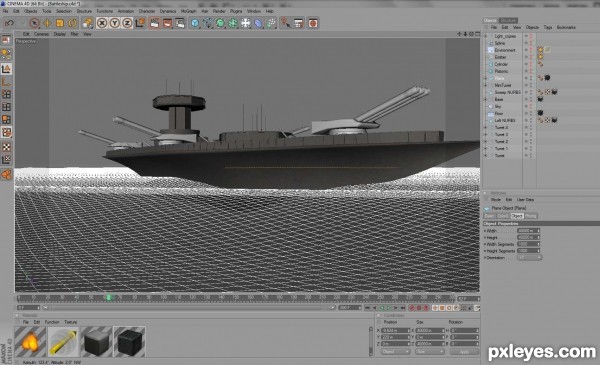600x365 pixels.
Task: Click the dark material tag on Floor
Action: [540, 113]
